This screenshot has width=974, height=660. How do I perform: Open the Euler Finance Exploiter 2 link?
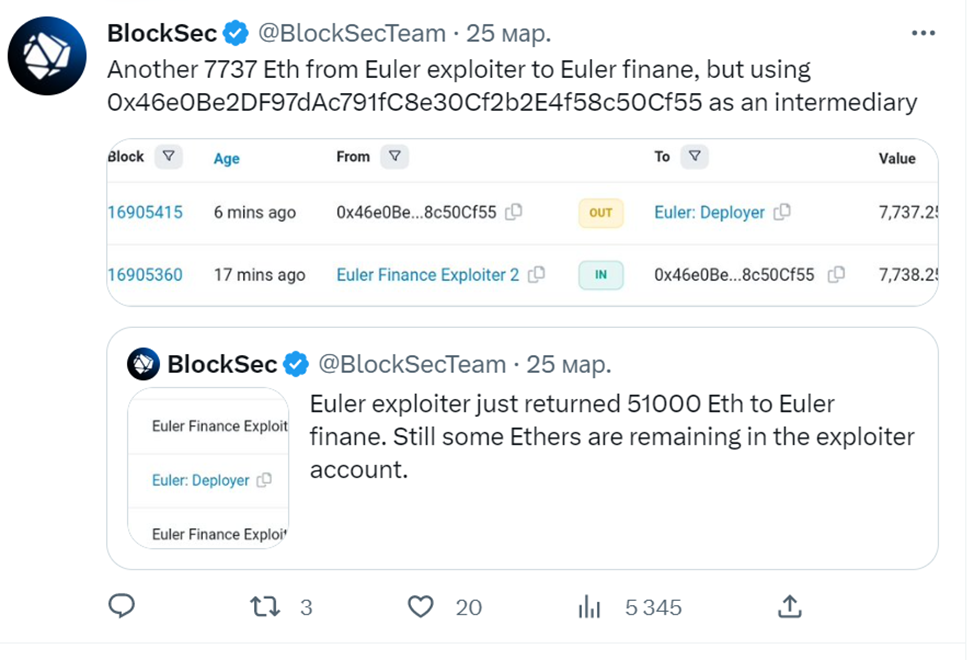pos(428,274)
